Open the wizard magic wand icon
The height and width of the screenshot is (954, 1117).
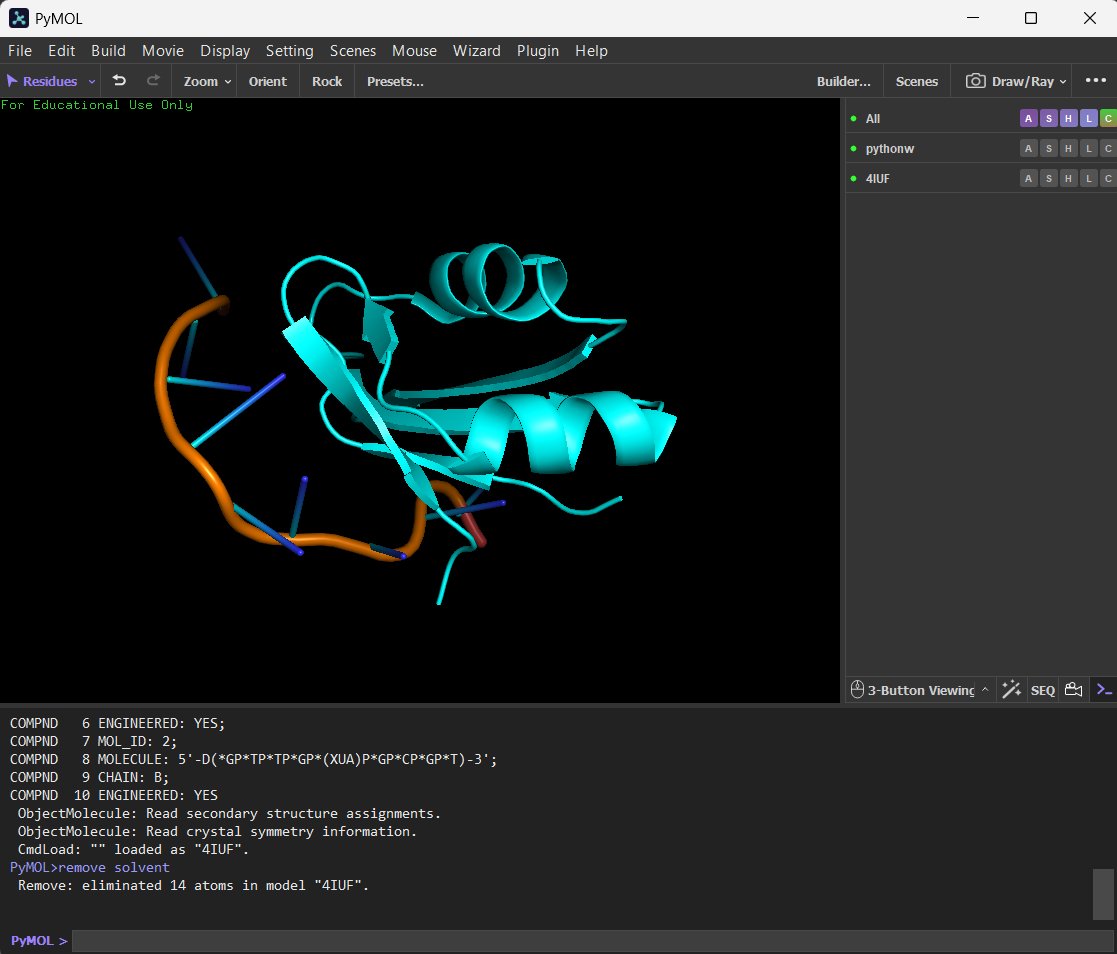coord(1011,690)
